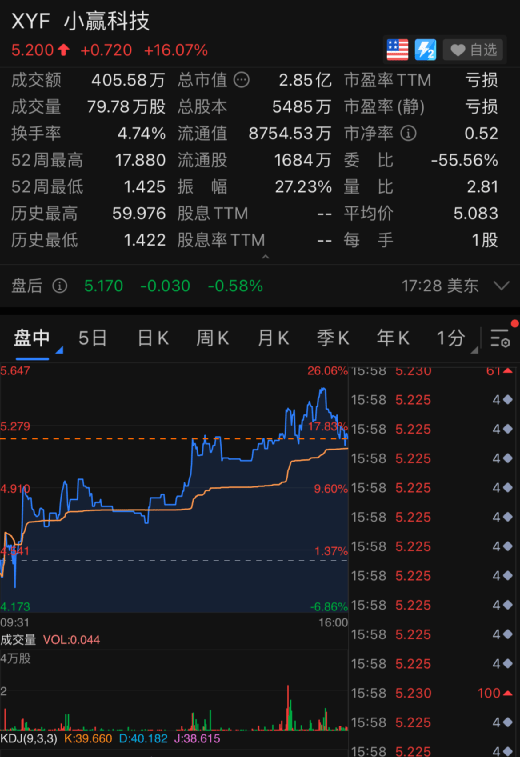The image size is (520, 757).
Task: Switch to 日K chart tab
Action: pyautogui.click(x=153, y=338)
